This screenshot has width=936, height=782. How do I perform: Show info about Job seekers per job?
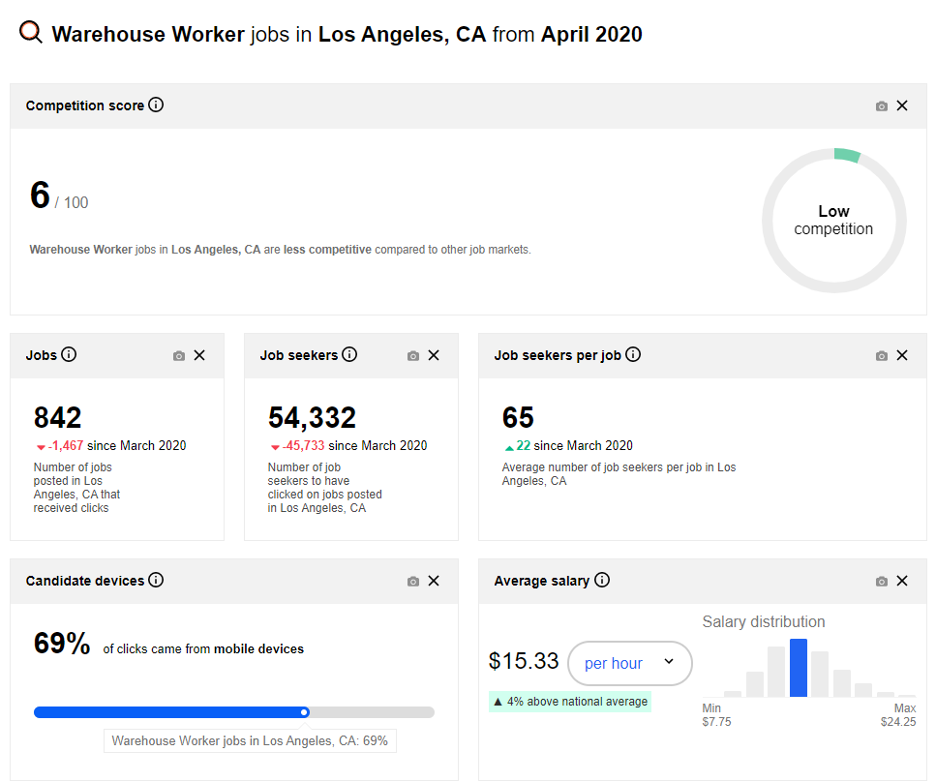click(633, 355)
